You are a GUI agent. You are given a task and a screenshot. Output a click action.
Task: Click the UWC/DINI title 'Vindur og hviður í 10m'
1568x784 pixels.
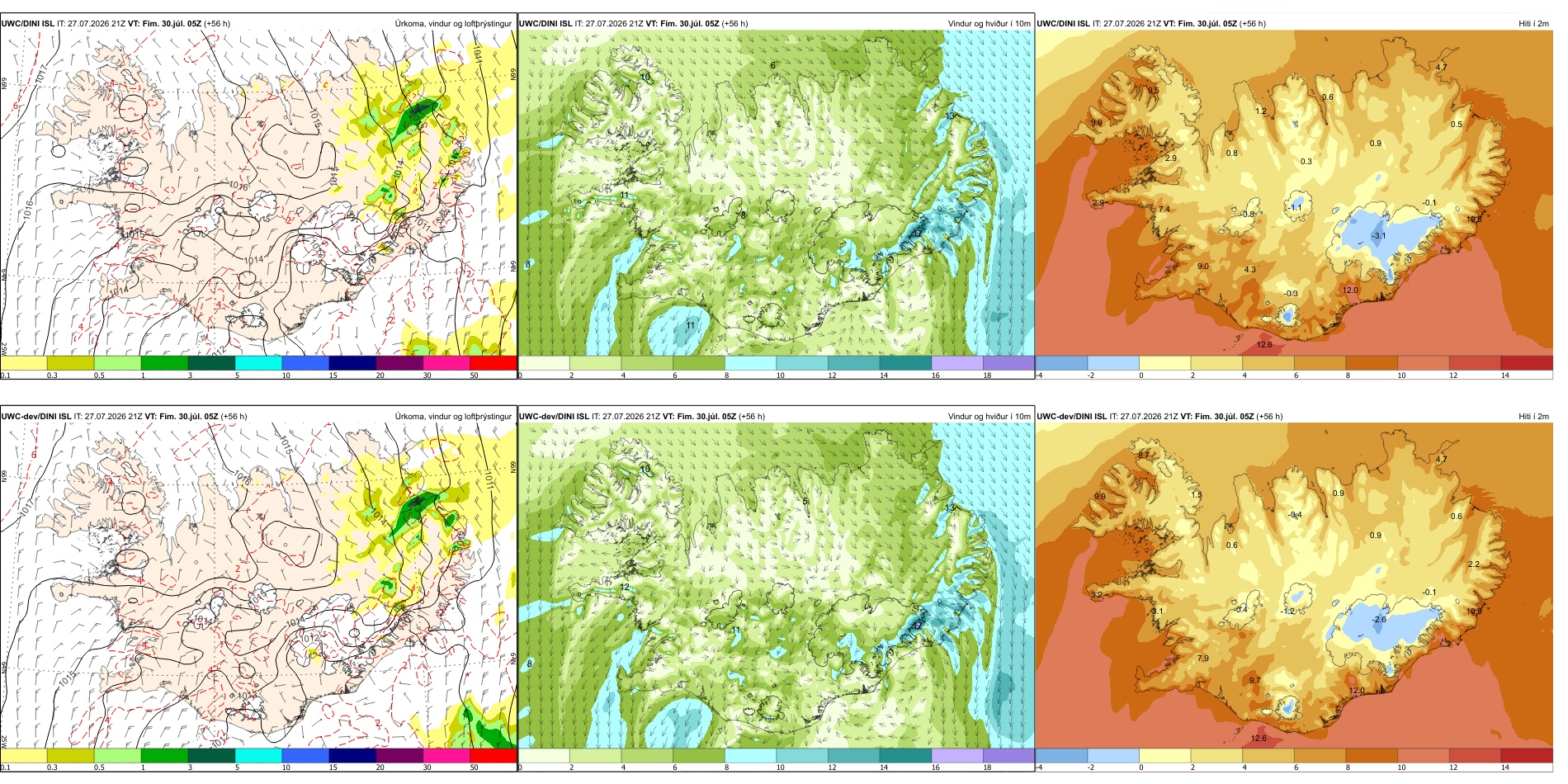(x=989, y=24)
